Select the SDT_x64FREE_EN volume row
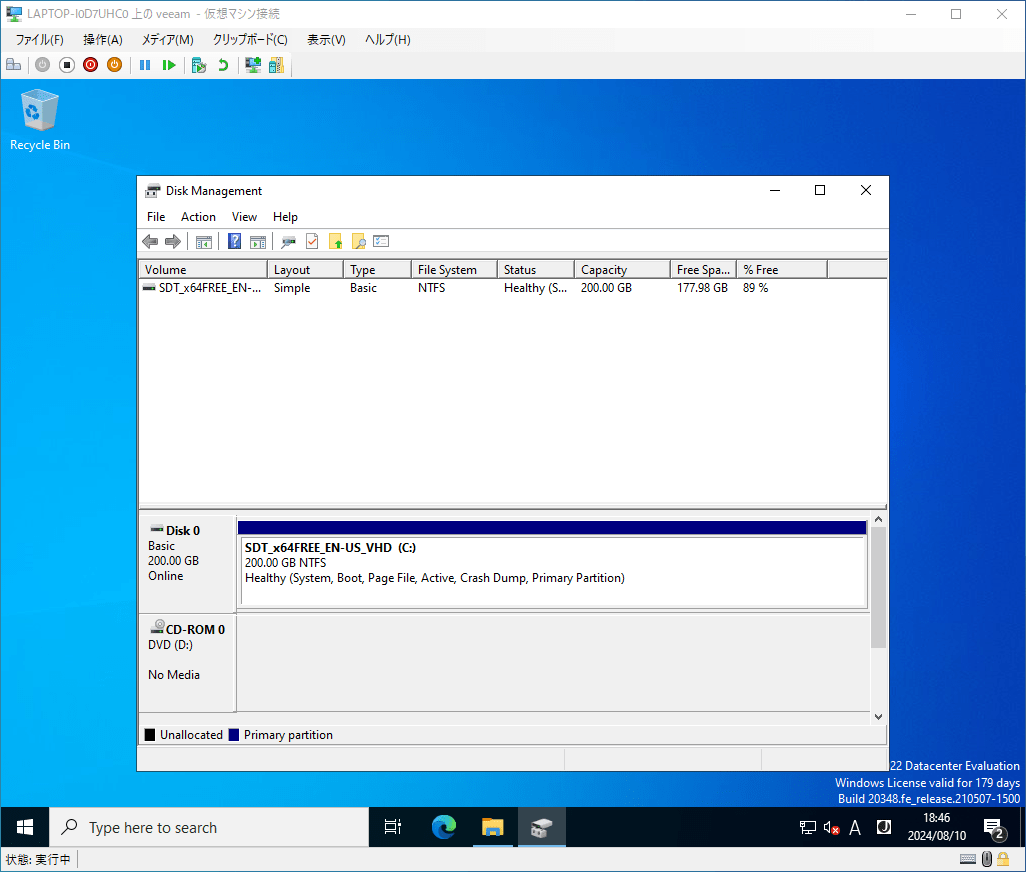The height and width of the screenshot is (872, 1026). (512, 288)
